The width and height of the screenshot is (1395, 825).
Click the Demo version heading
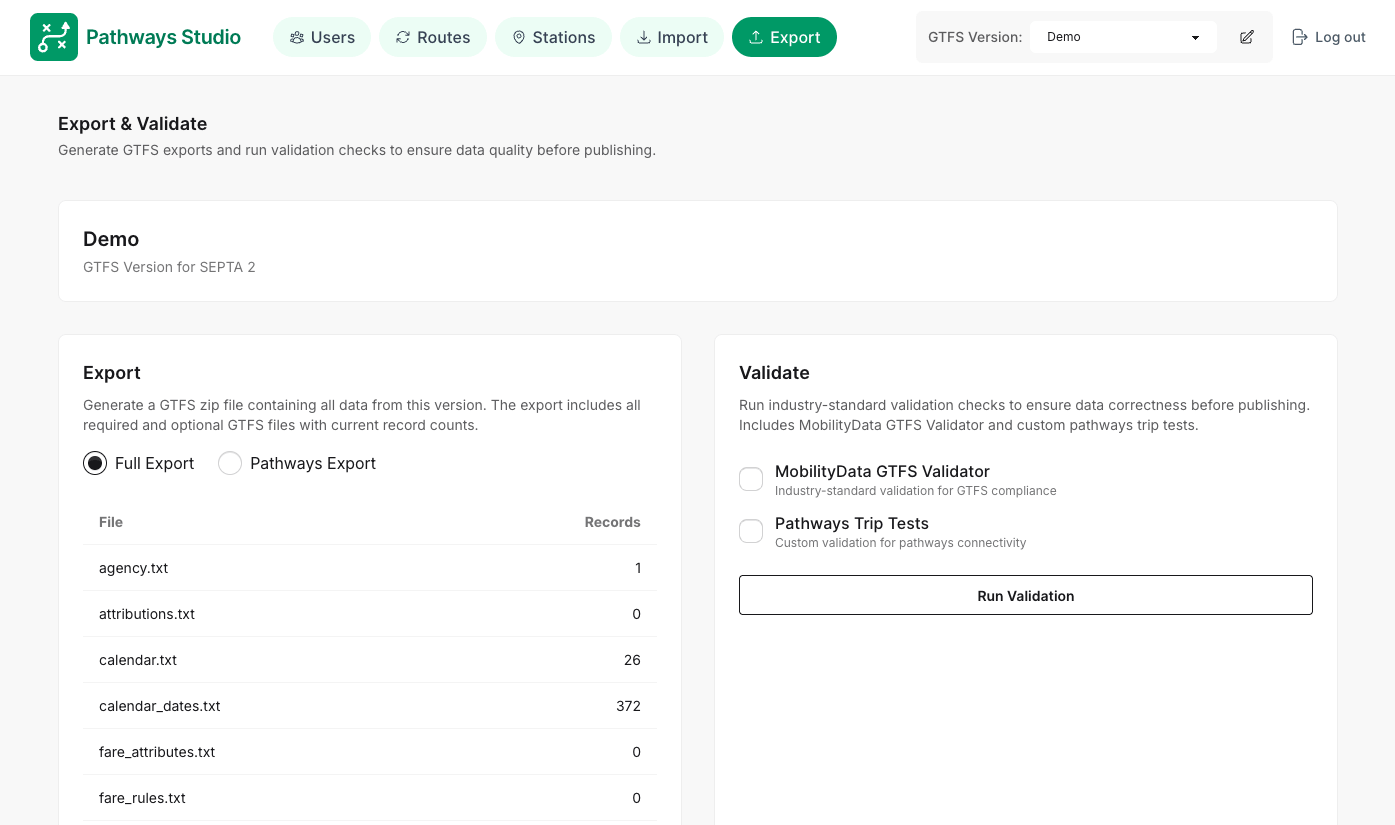coord(111,239)
